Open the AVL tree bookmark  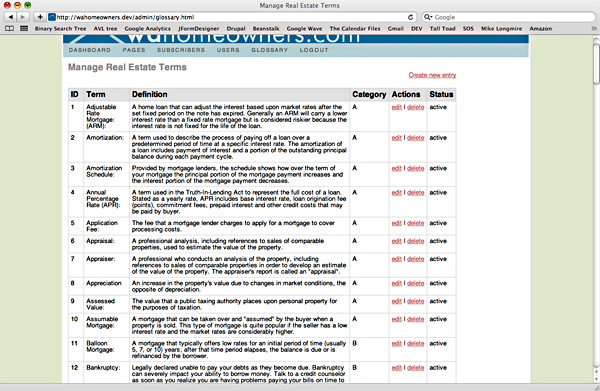(x=105, y=29)
